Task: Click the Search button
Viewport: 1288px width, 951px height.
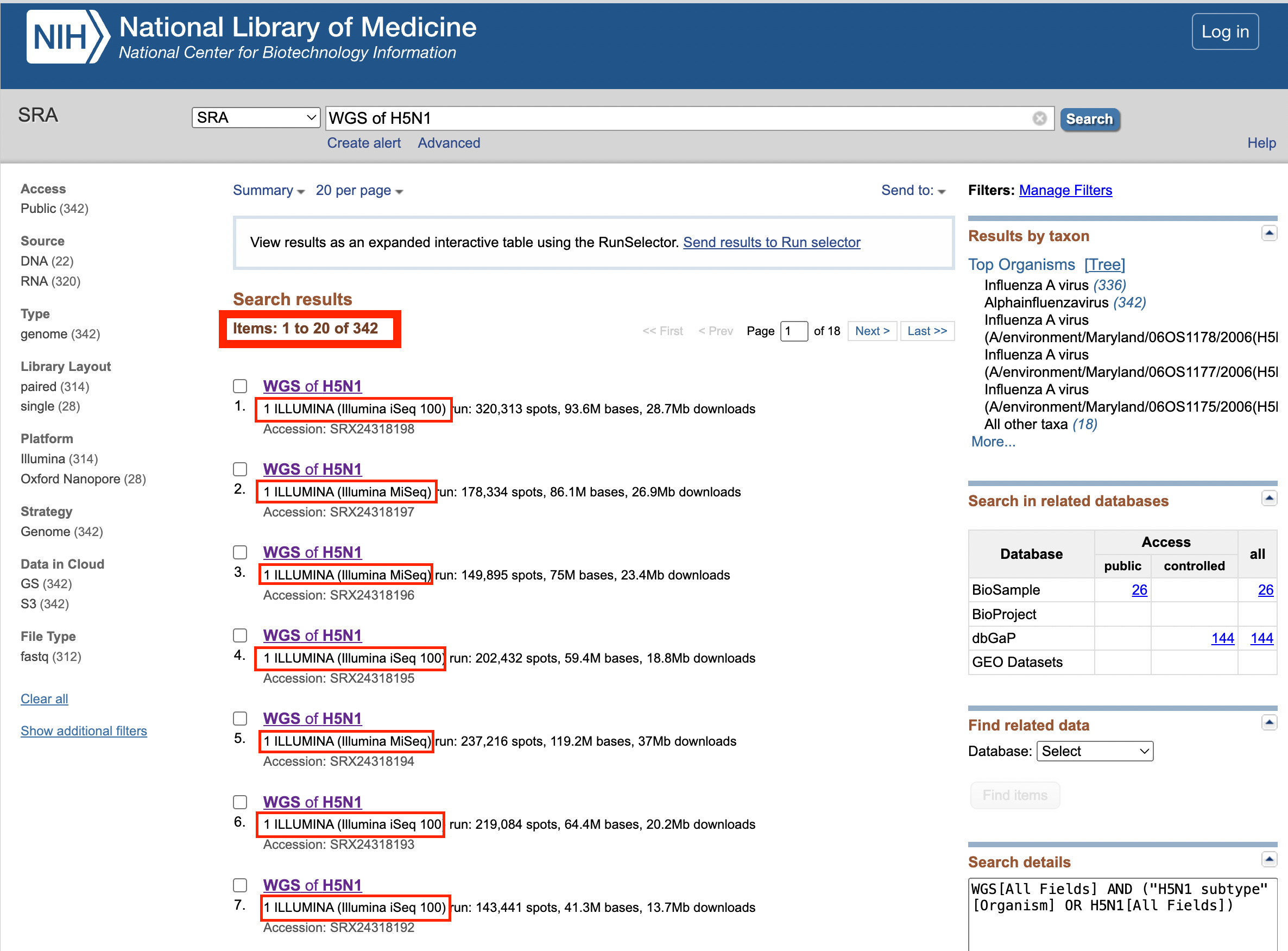Action: pos(1089,119)
